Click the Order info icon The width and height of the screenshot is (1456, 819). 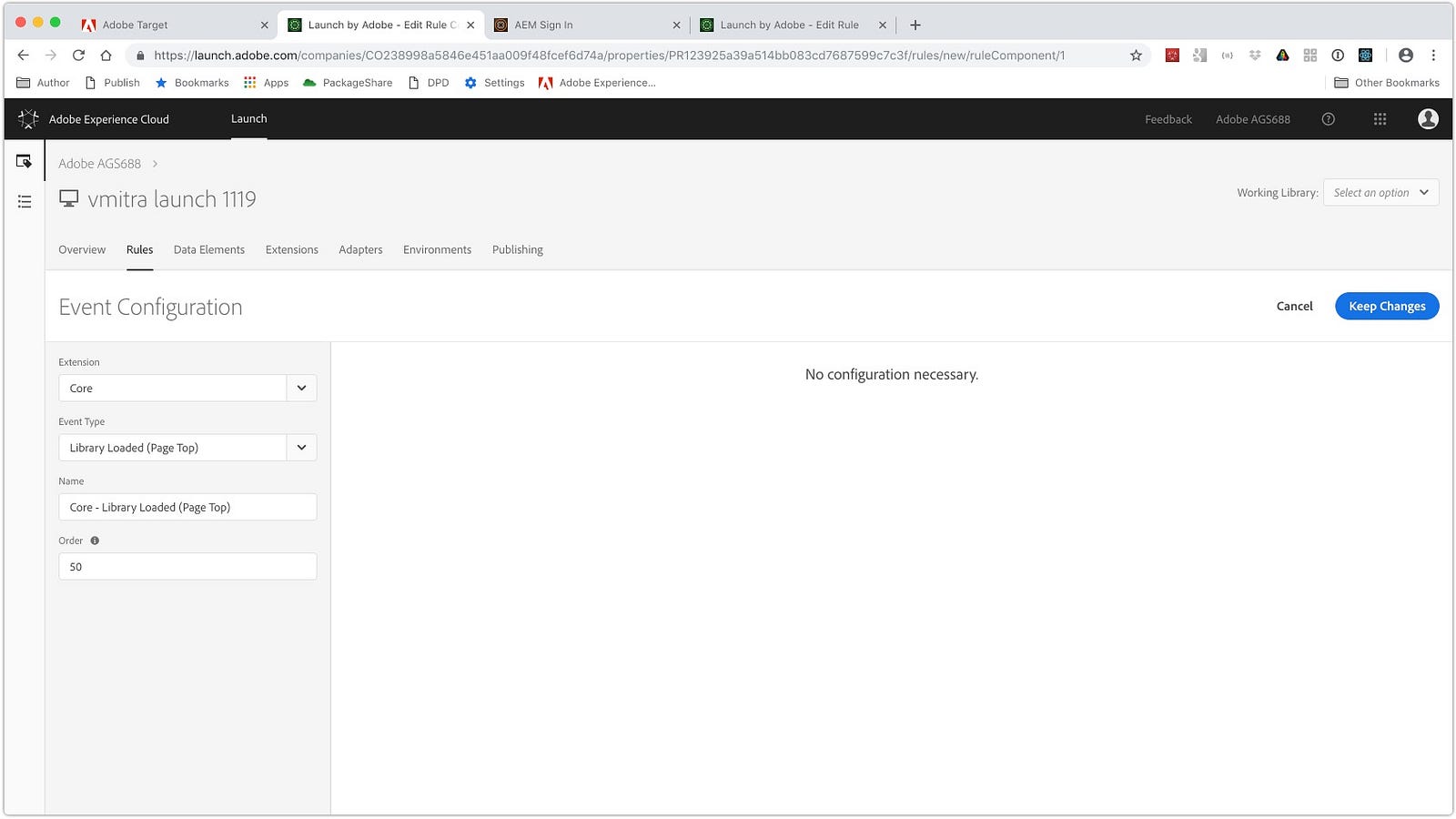tap(95, 541)
